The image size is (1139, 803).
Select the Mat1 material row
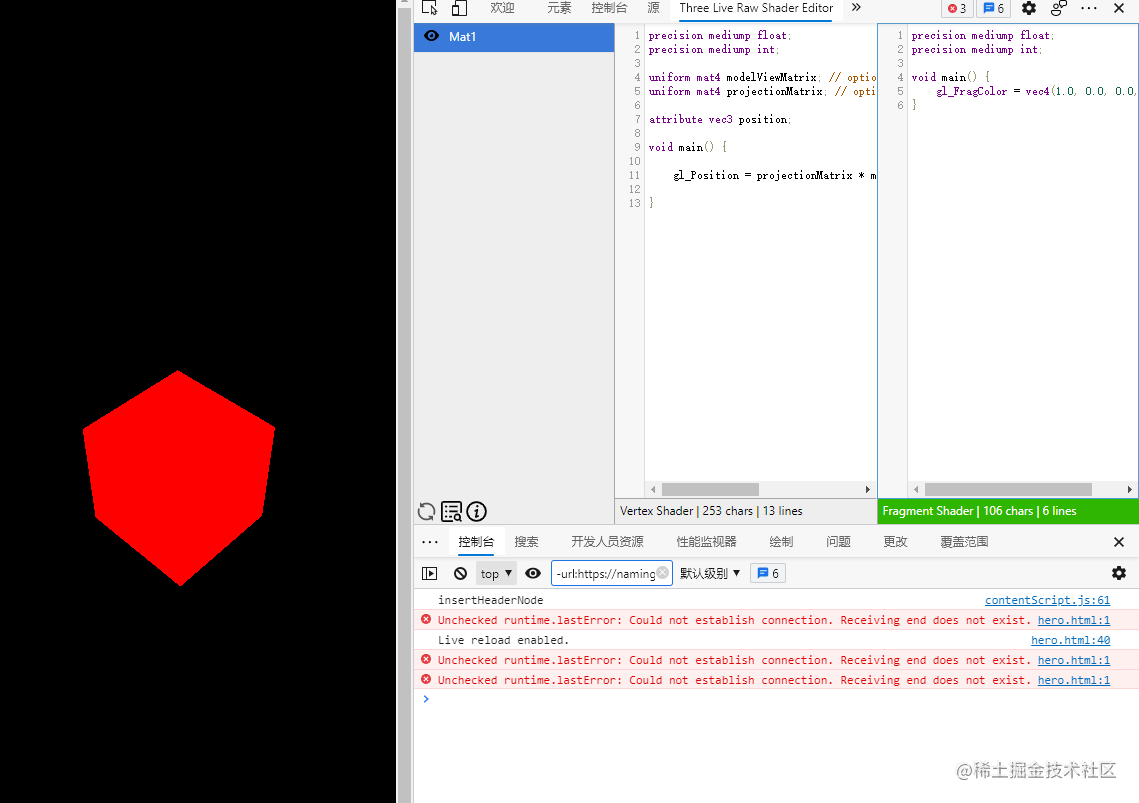click(x=514, y=37)
